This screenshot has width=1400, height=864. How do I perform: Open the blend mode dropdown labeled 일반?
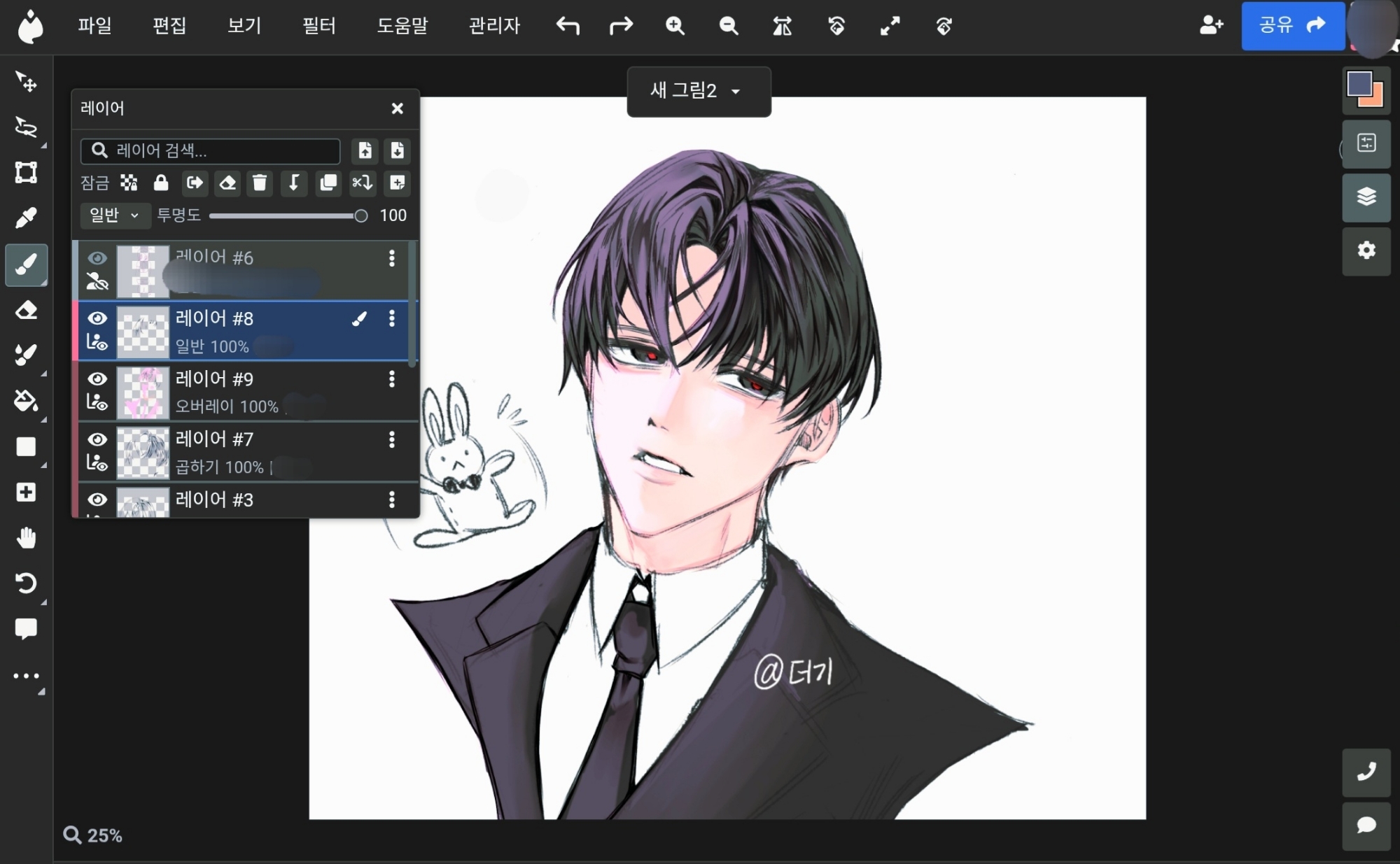pyautogui.click(x=115, y=215)
